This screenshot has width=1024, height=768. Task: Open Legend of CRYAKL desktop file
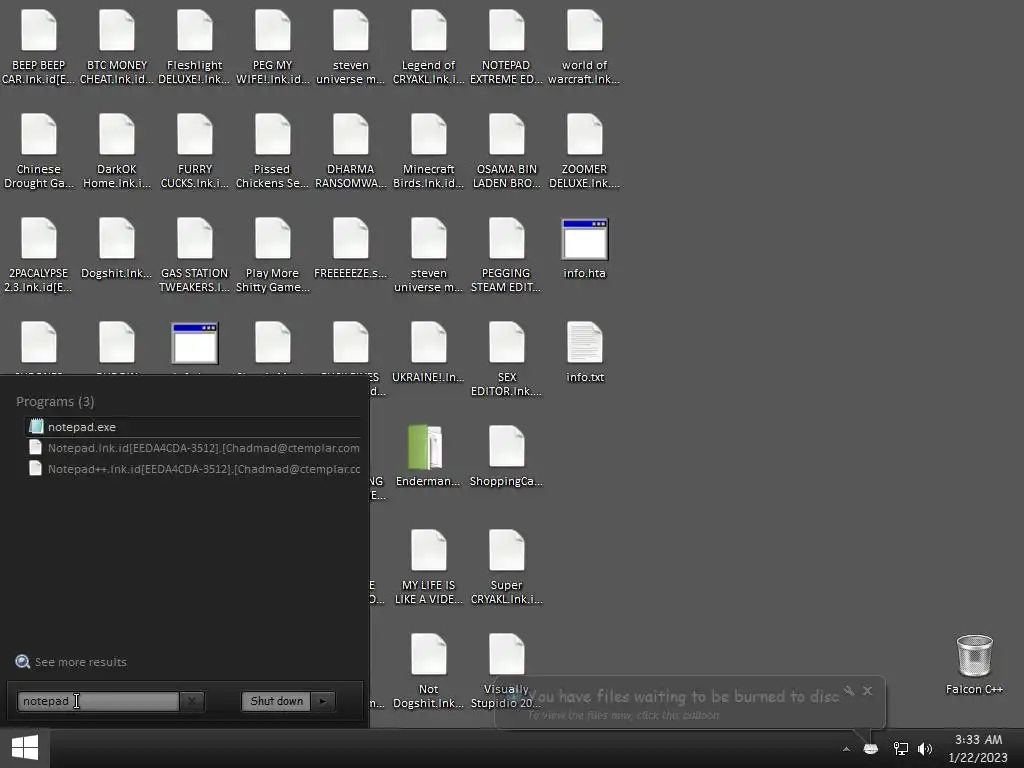428,48
